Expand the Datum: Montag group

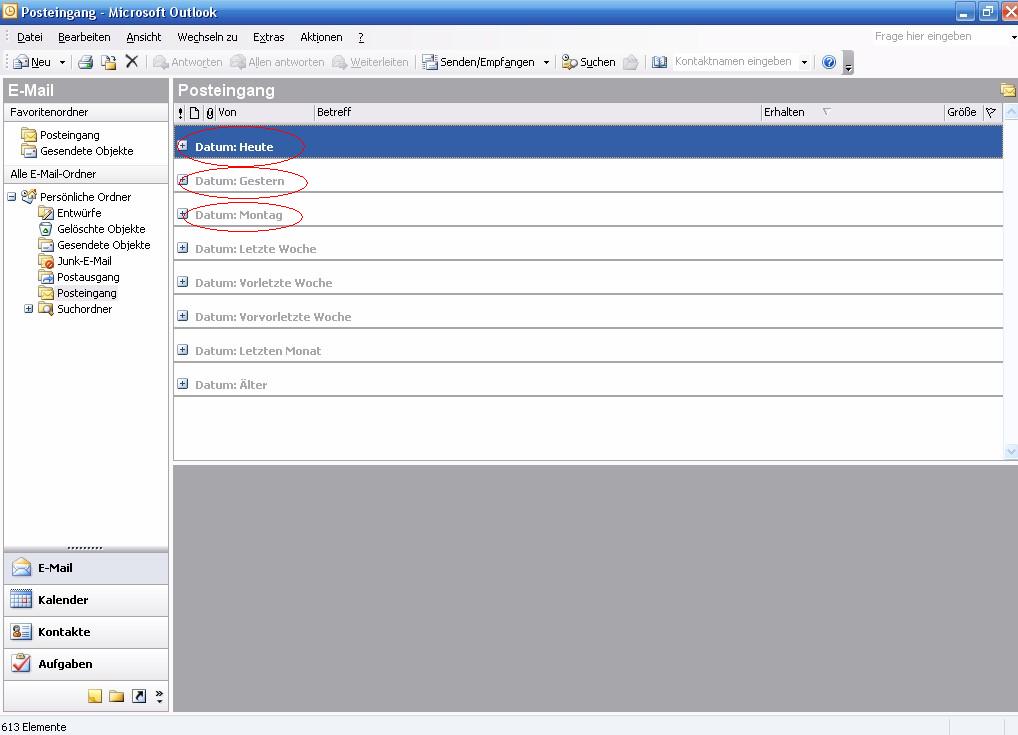click(183, 214)
